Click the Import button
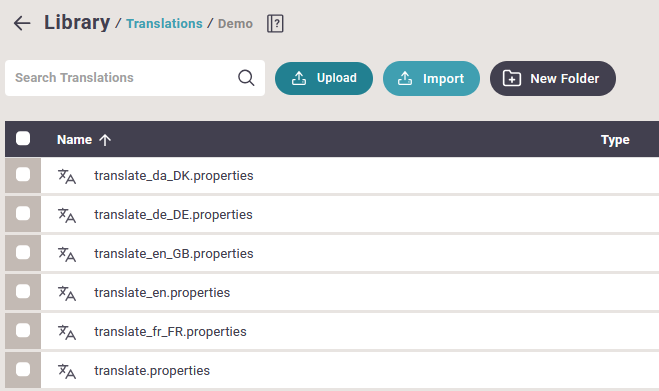This screenshot has width=659, height=391. [431, 79]
